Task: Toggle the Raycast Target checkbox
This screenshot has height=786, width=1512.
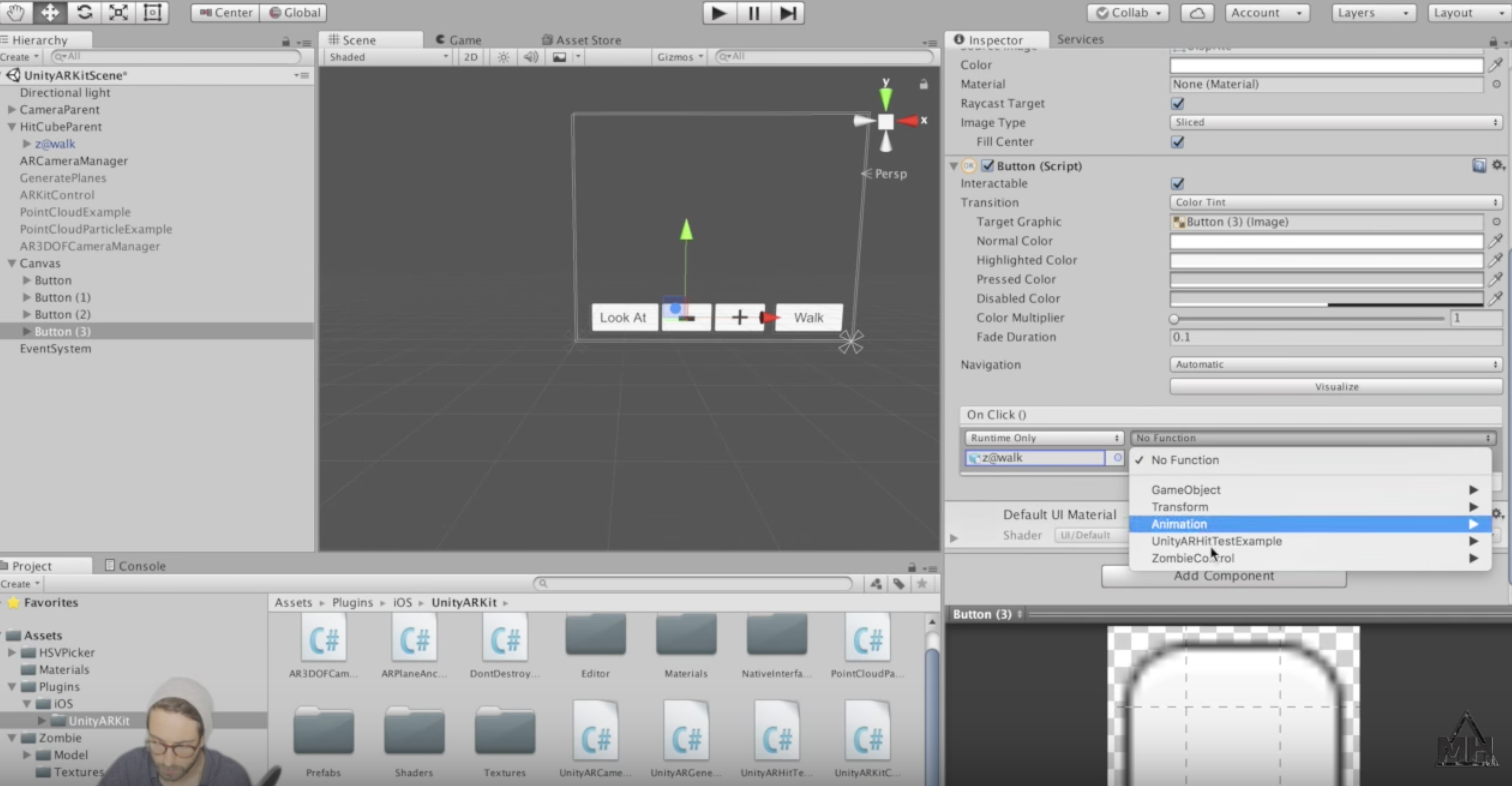Action: [x=1177, y=103]
